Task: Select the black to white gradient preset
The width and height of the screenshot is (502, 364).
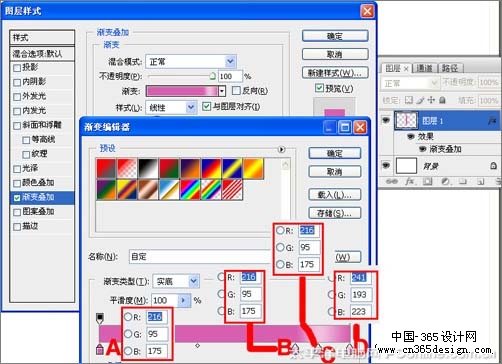Action: coord(148,169)
